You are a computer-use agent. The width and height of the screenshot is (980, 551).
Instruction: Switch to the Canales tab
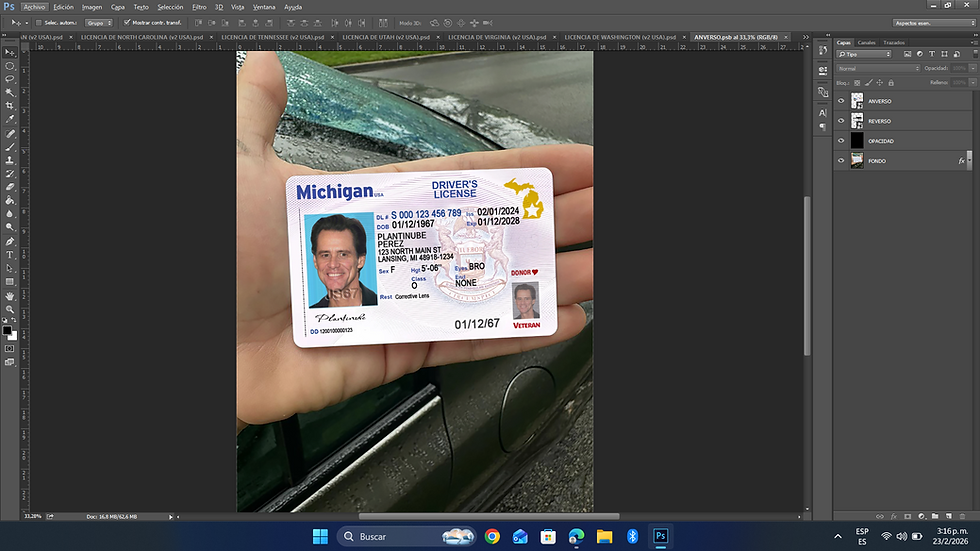pyautogui.click(x=866, y=42)
